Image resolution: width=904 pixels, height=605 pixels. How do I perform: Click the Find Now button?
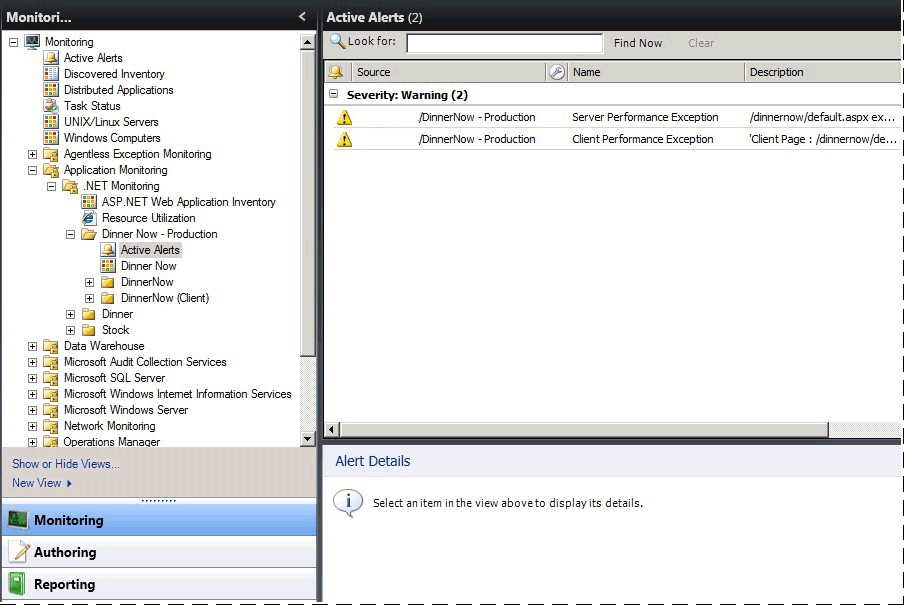(637, 42)
